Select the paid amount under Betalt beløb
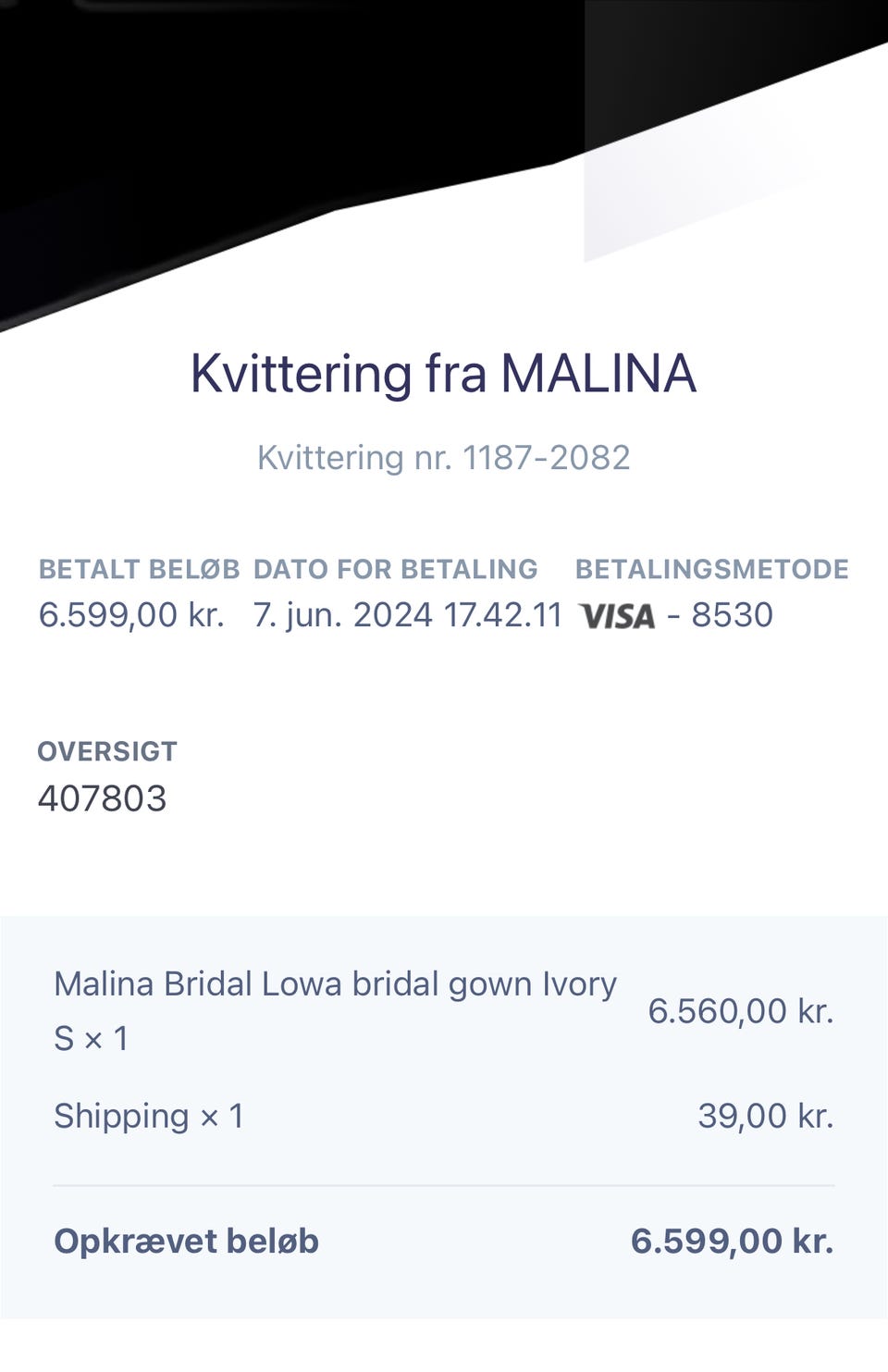 [x=131, y=615]
